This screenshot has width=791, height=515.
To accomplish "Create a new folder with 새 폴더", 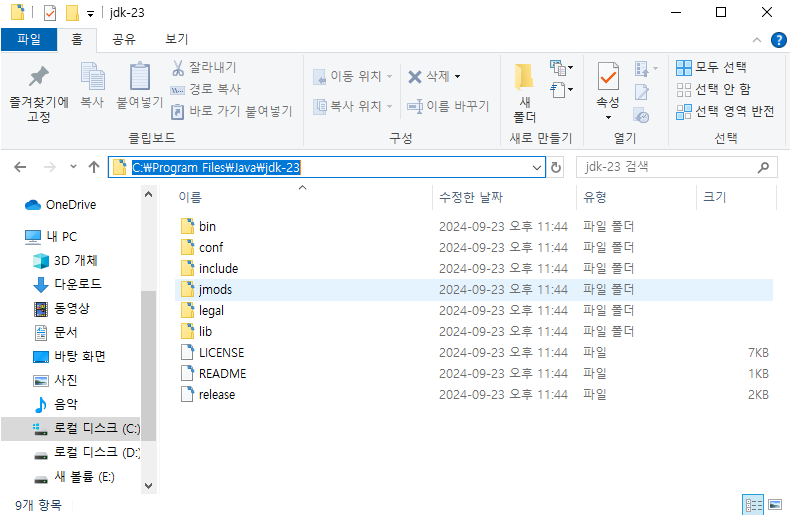I will tap(525, 93).
